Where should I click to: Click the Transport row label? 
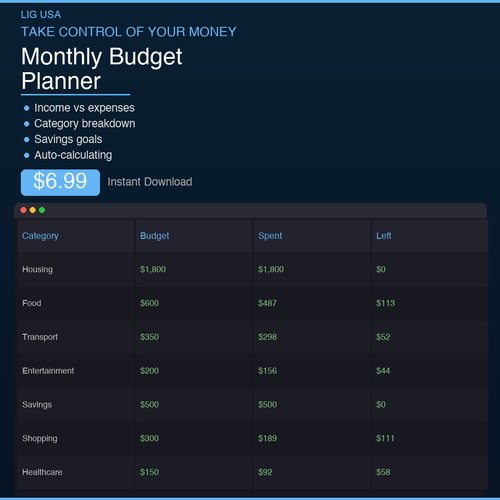coord(40,337)
